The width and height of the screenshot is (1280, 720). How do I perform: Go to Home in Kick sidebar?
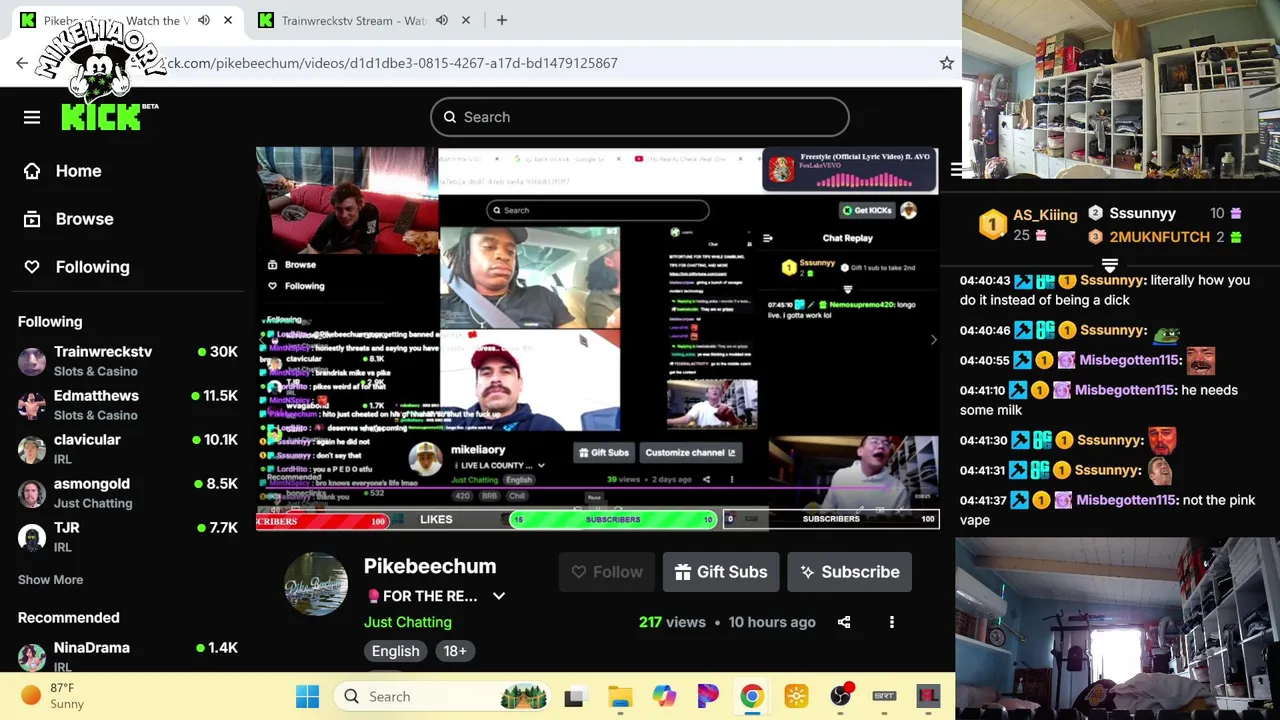78,171
